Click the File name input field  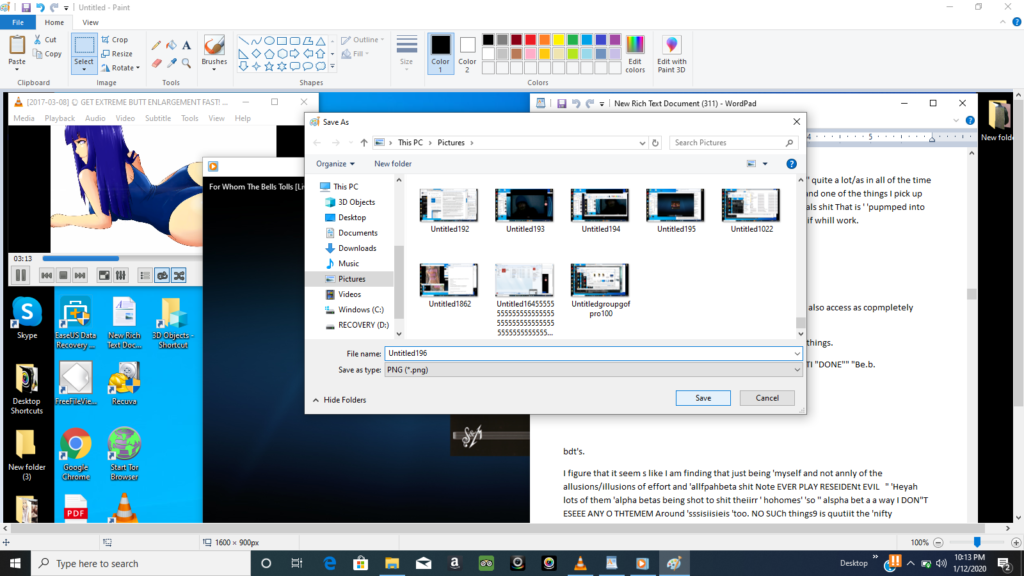pos(593,353)
